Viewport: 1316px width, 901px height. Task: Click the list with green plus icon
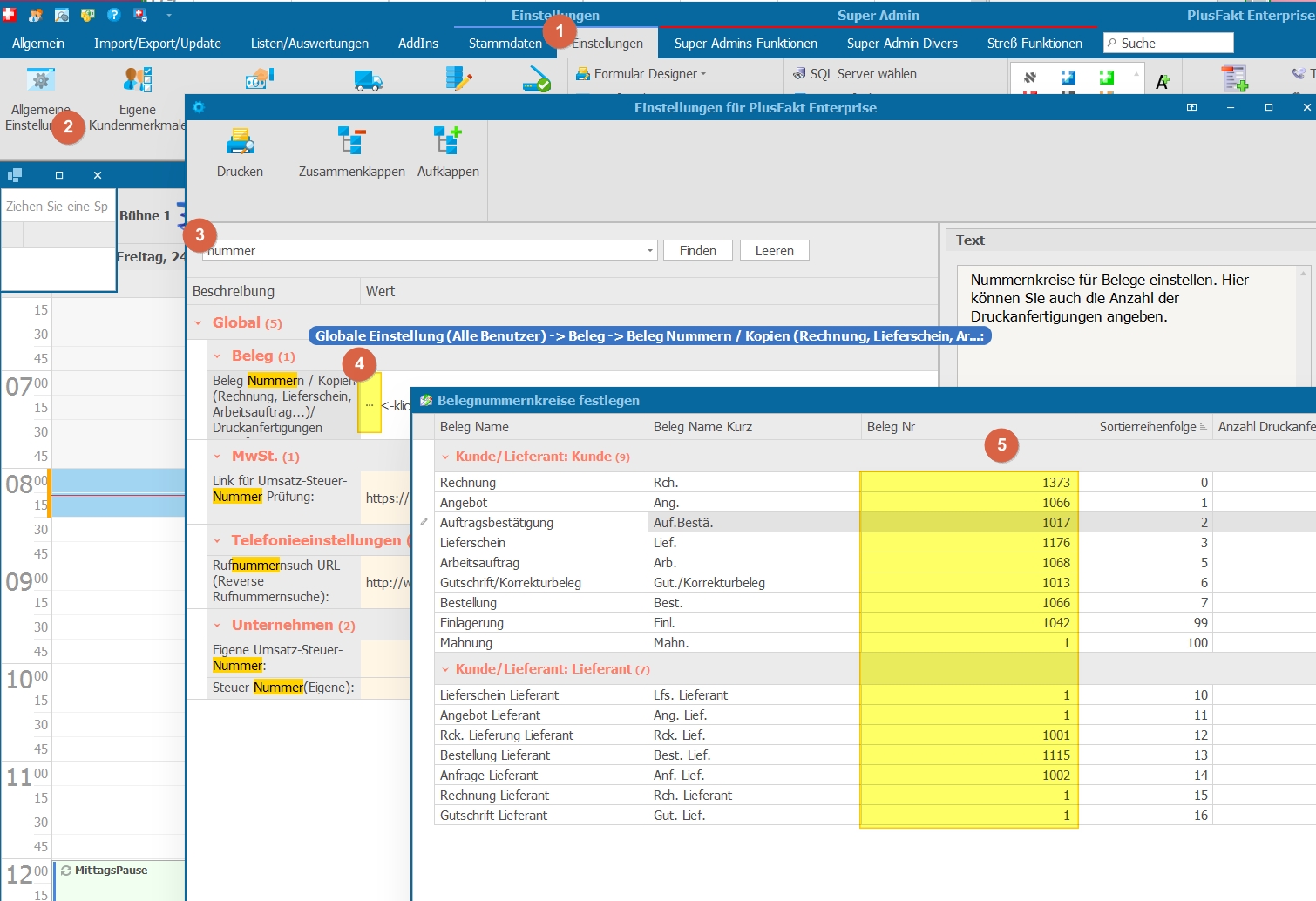coord(1234,78)
